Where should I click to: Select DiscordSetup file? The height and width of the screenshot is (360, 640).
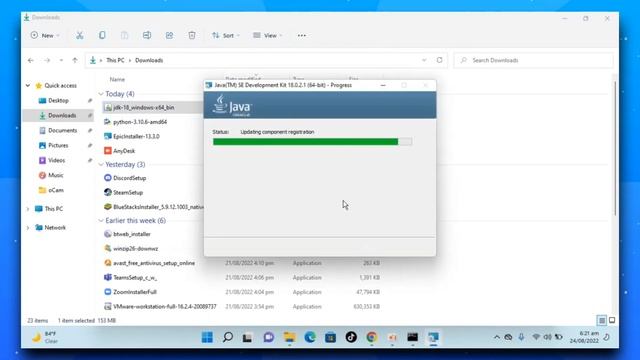pos(129,178)
